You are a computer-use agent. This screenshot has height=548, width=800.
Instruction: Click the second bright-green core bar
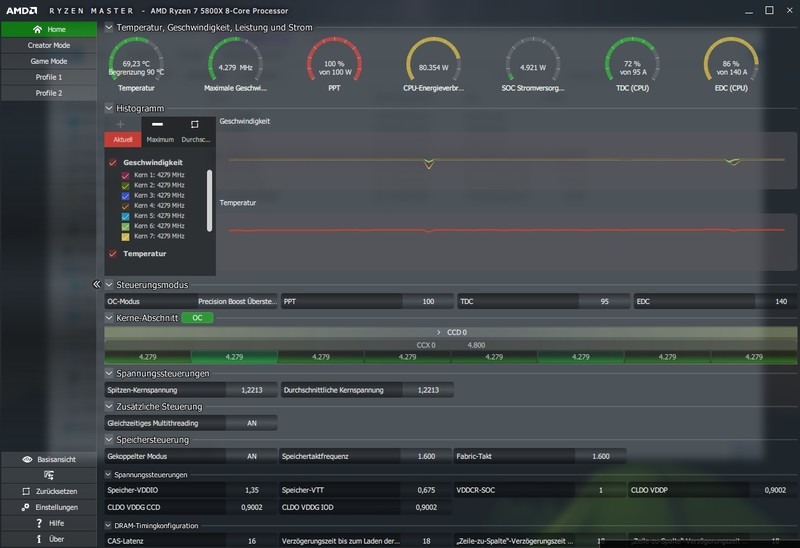(234, 357)
